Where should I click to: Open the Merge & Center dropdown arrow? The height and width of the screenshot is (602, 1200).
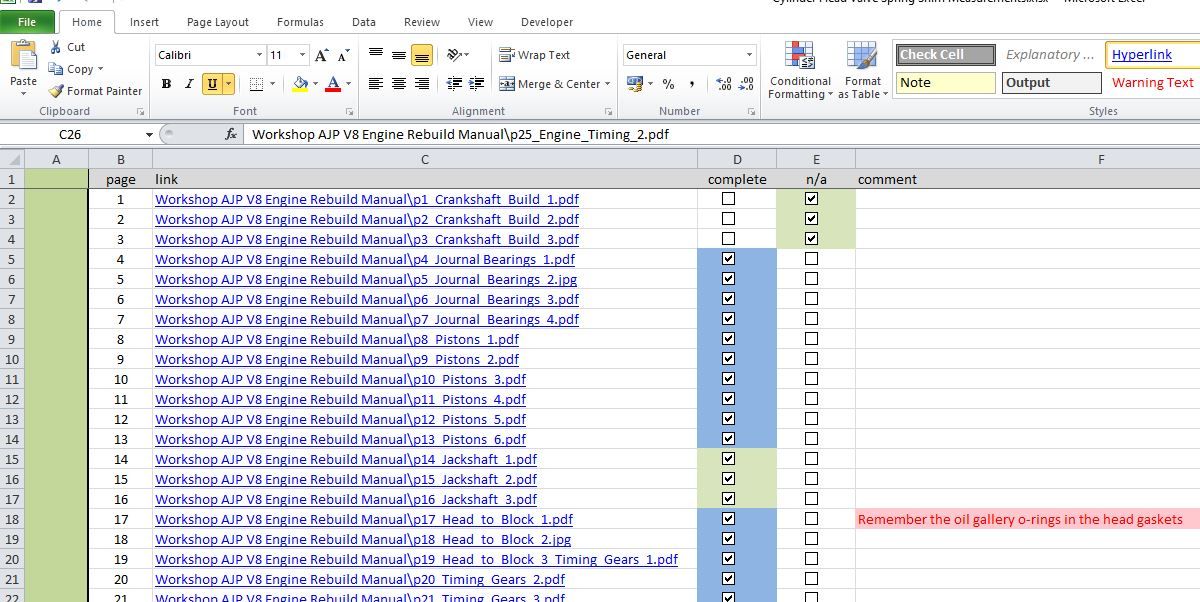pos(608,85)
